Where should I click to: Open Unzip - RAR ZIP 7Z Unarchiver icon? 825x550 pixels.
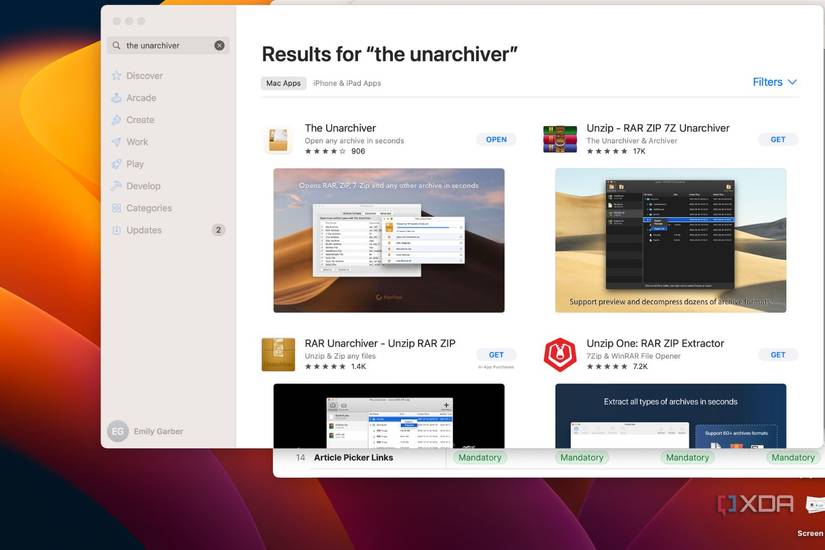(560, 139)
